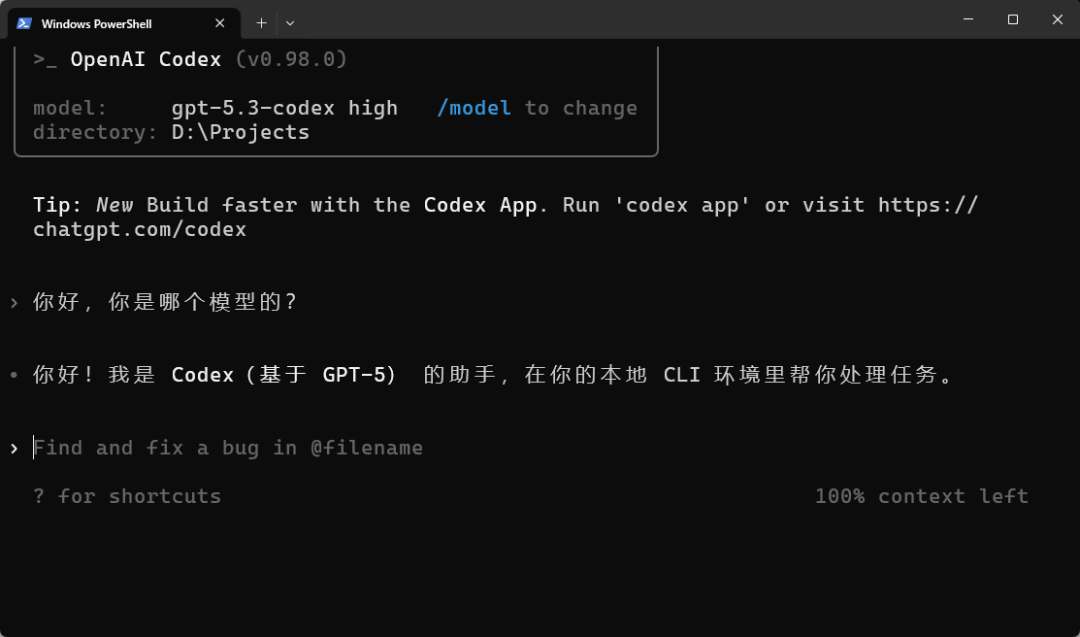The width and height of the screenshot is (1080, 637).
Task: Click the '? for shortcuts' hint
Action: 127,497
